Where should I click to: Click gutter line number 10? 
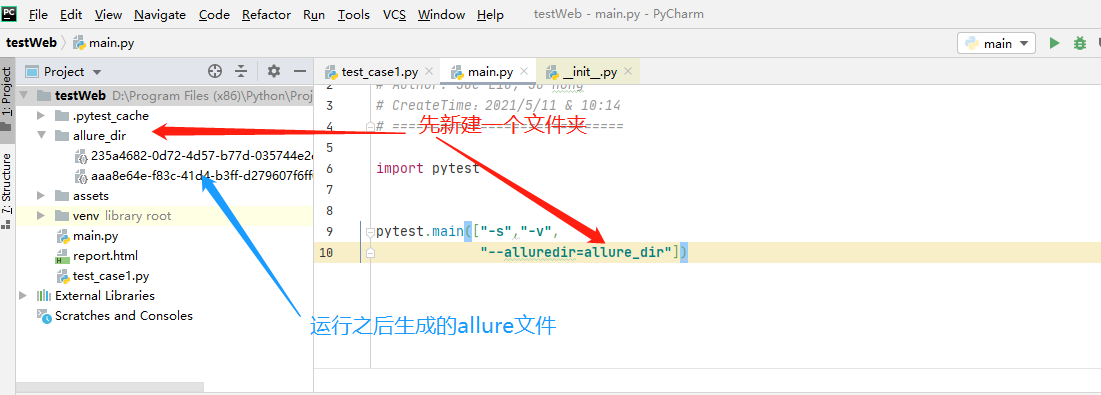(326, 253)
